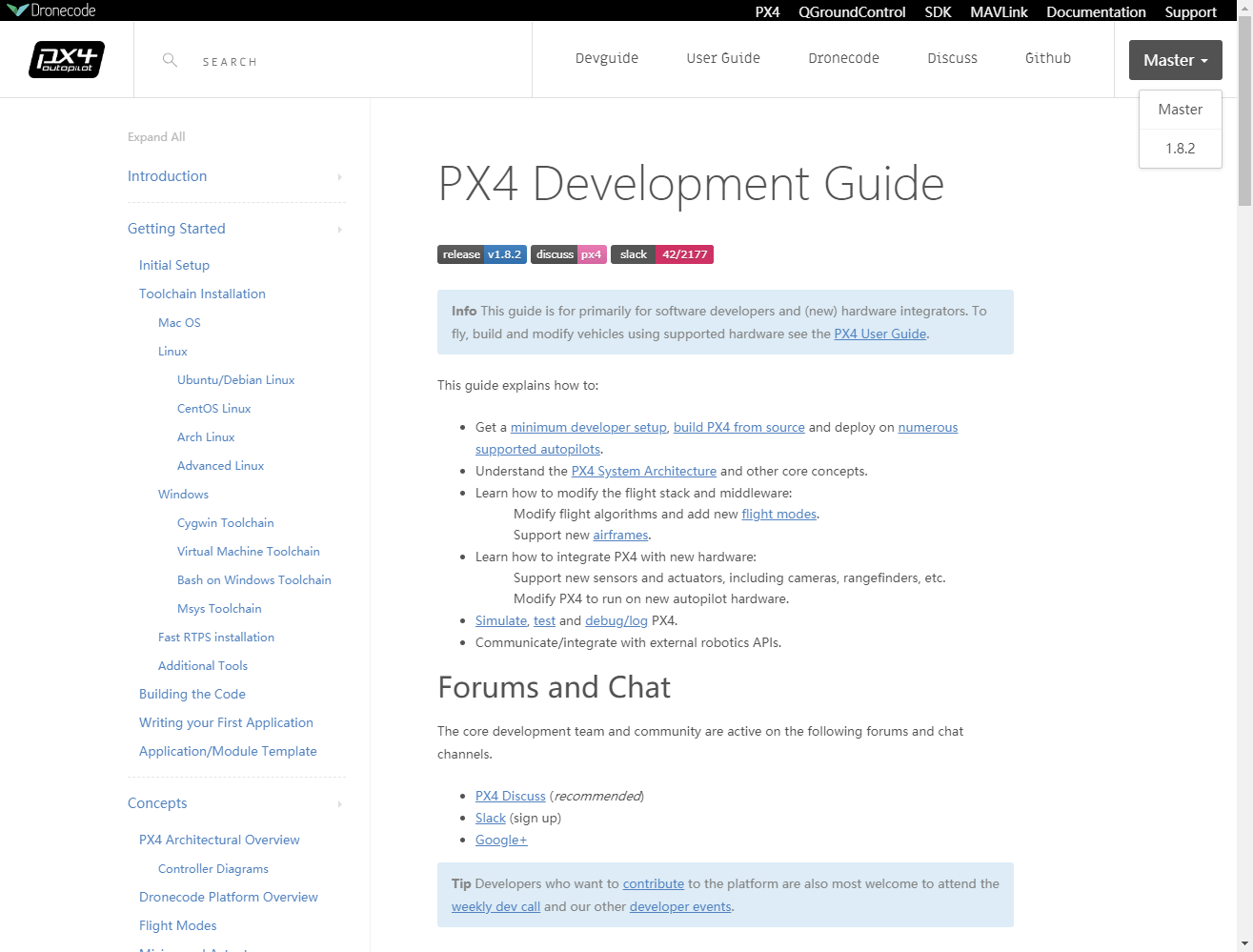Click Documentation in the top black bar
This screenshot has width=1253, height=952.
1096,11
